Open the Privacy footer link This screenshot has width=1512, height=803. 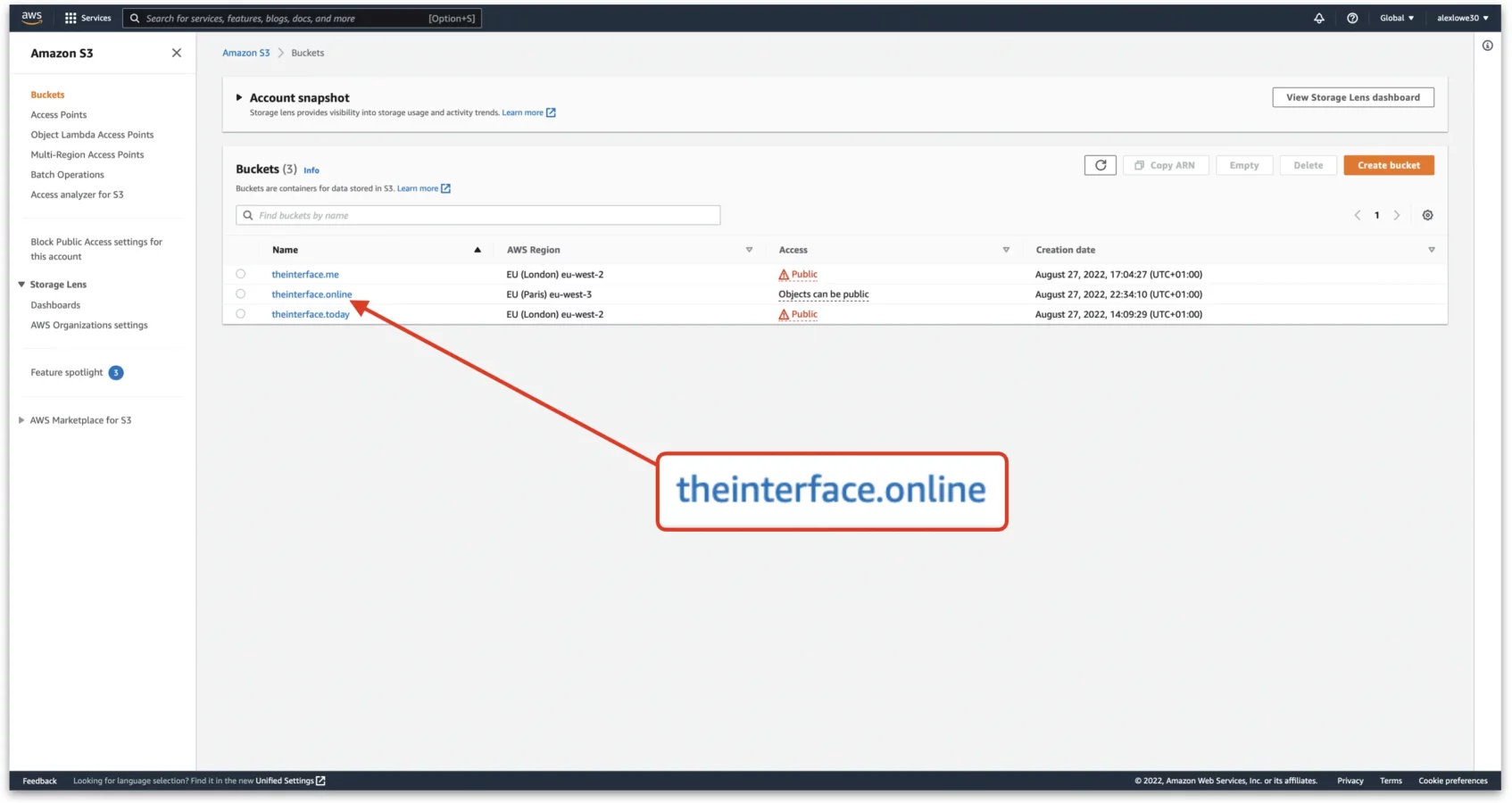pyautogui.click(x=1350, y=781)
